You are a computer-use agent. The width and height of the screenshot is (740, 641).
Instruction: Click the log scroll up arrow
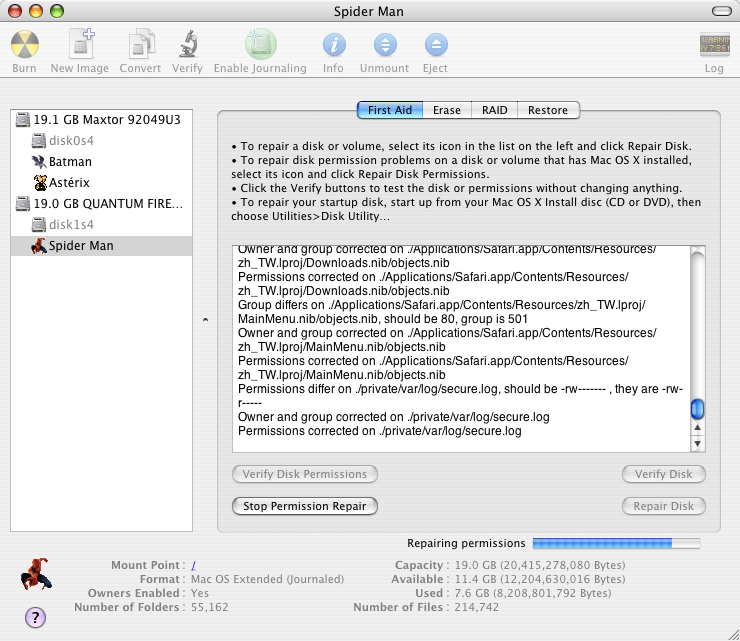698,428
